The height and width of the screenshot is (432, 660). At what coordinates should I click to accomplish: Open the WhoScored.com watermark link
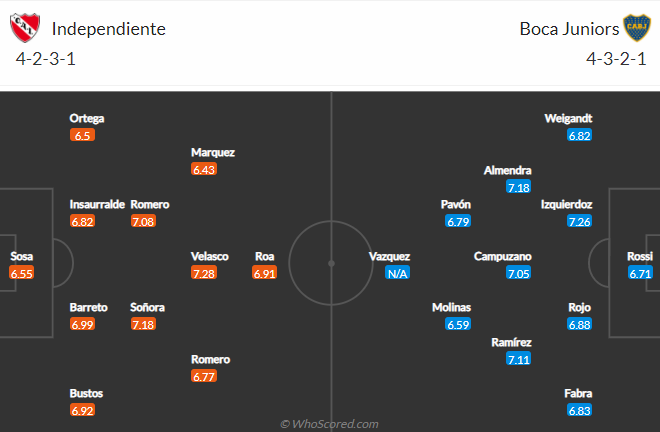330,424
